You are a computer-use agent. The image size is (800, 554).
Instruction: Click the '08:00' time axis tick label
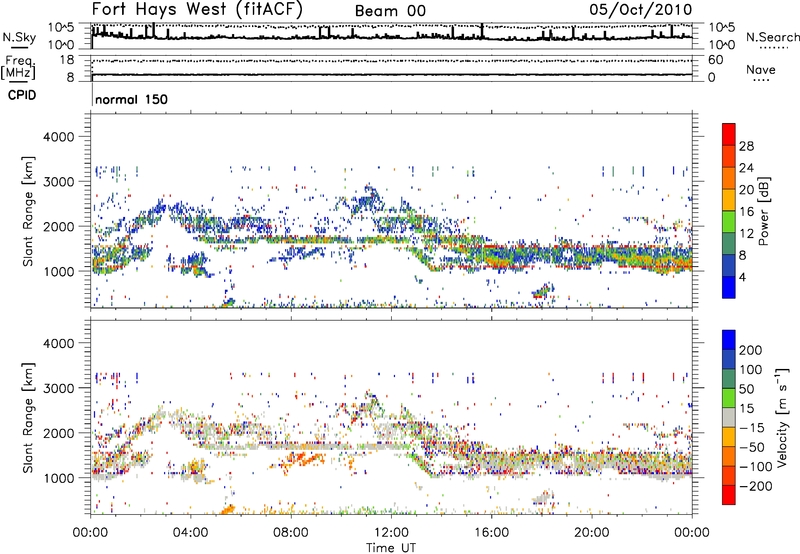[x=291, y=533]
